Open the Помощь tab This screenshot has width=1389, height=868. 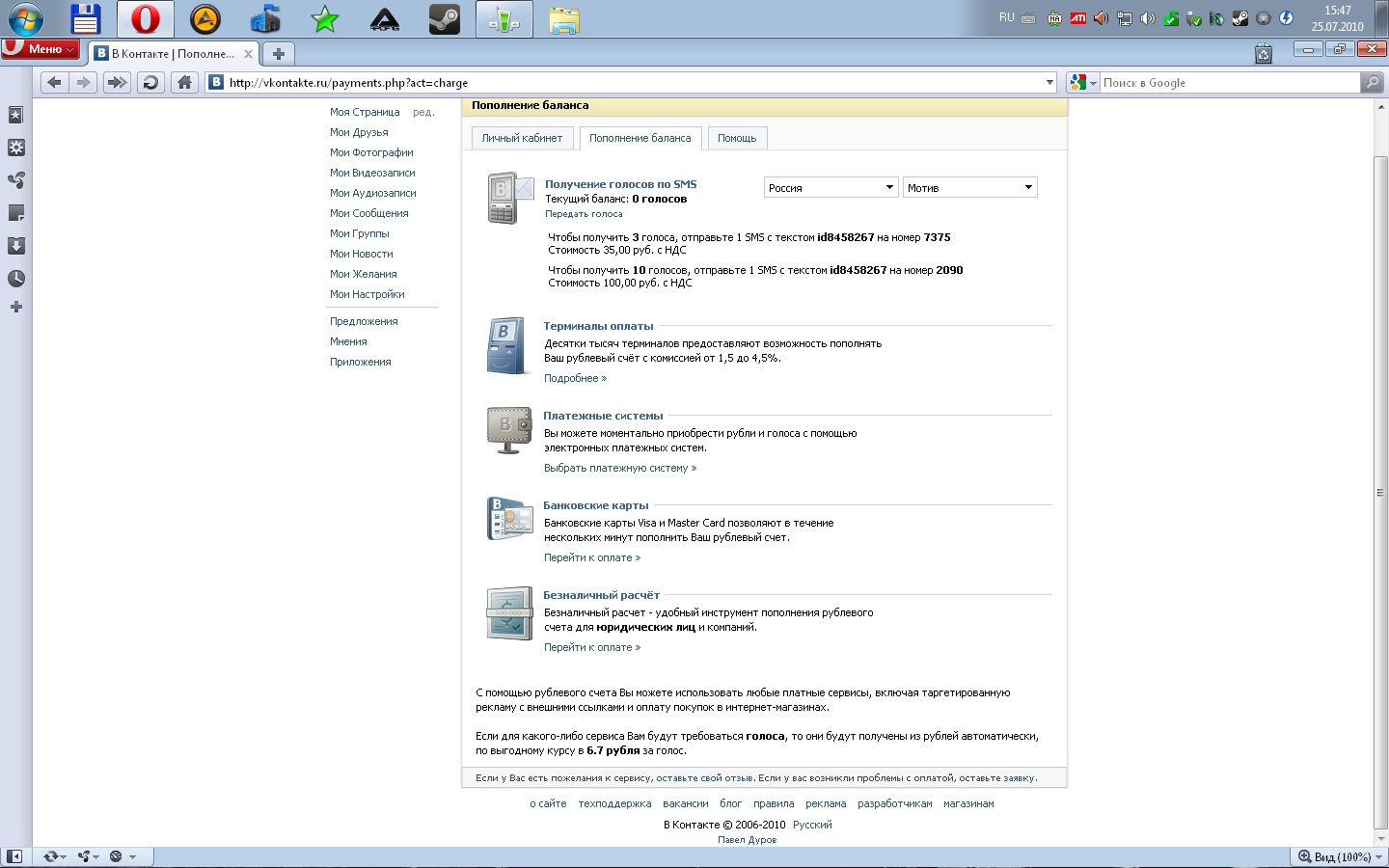point(737,138)
